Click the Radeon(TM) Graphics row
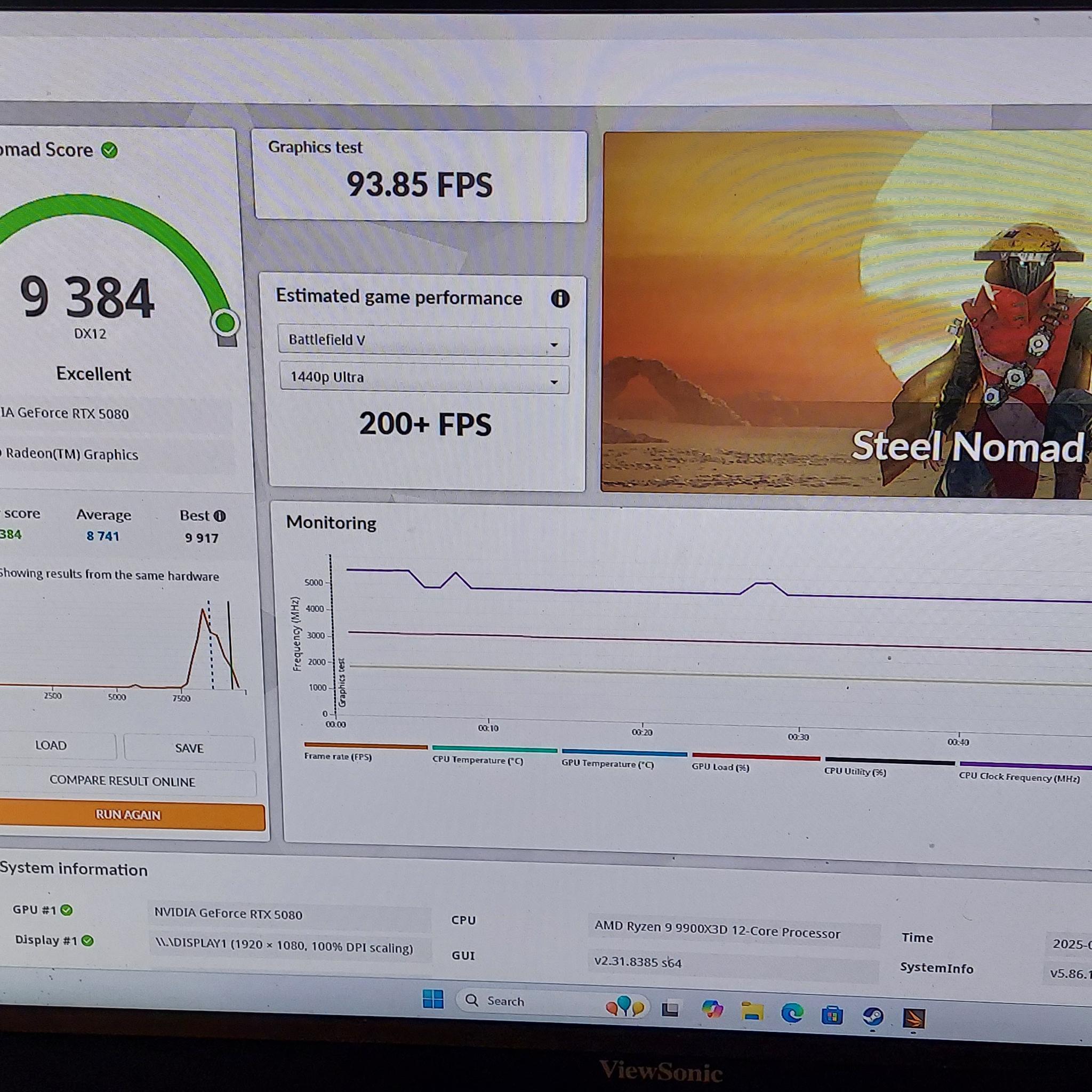The image size is (1092, 1092). coord(117,454)
